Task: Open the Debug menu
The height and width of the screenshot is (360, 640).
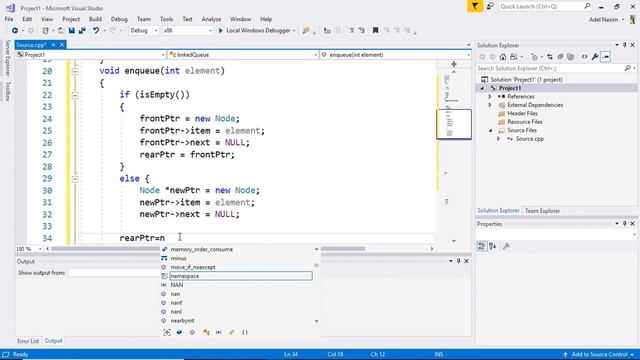Action: tap(119, 19)
